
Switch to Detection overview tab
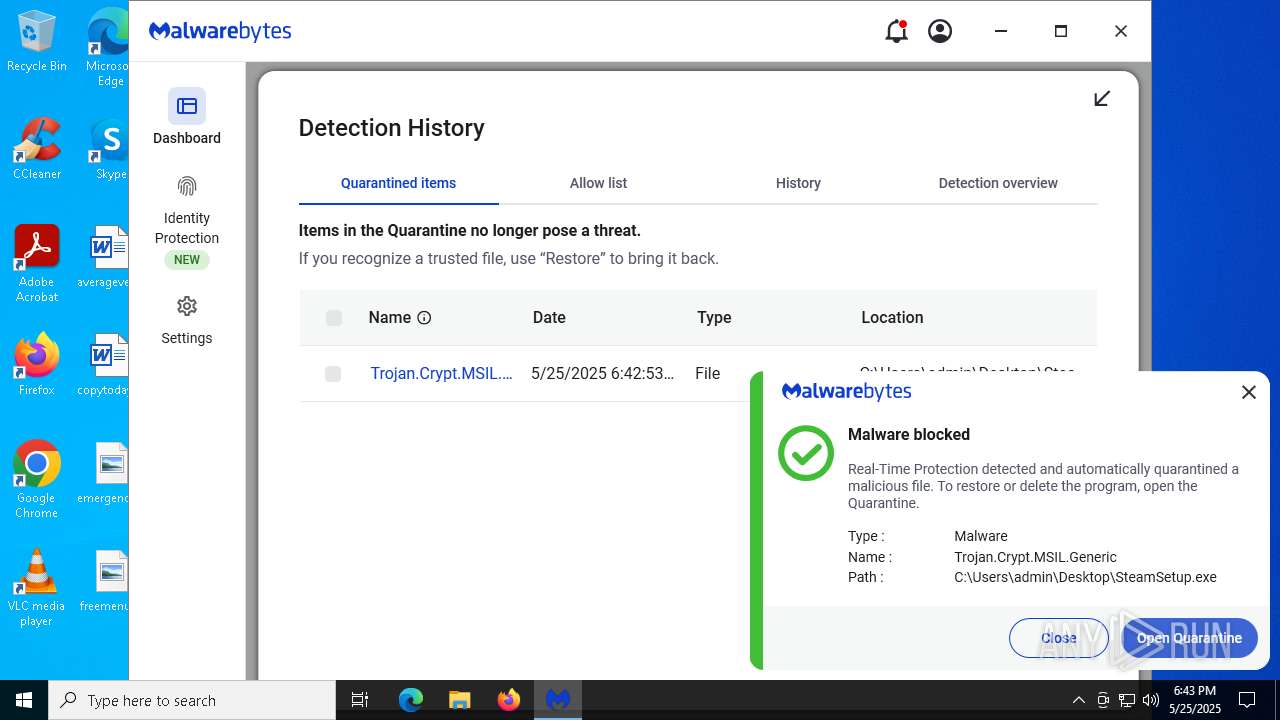(998, 183)
